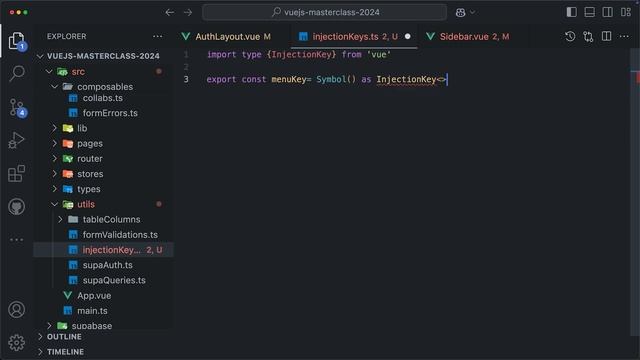Collapse the VUEJS-MASTERCLASS-2024 root folder
Image resolution: width=640 pixels, height=360 pixels.
click(103, 56)
